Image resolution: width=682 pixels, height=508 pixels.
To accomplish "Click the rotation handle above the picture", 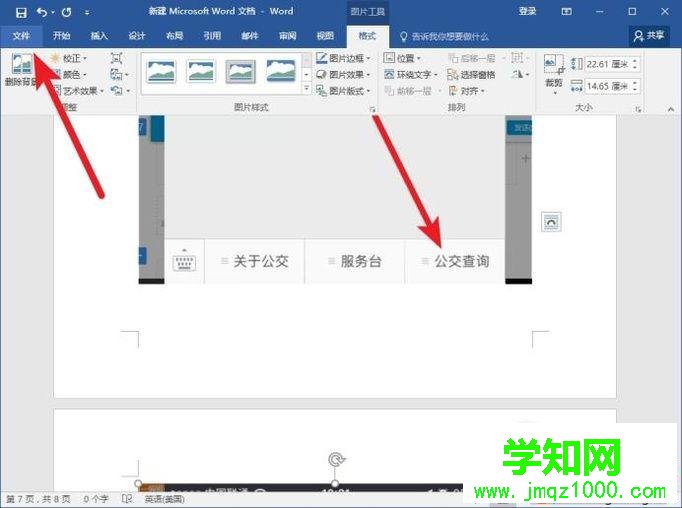I will point(335,459).
